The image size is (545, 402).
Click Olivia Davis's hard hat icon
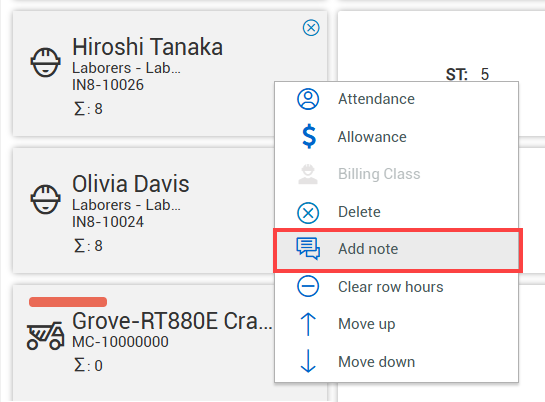coord(46,199)
